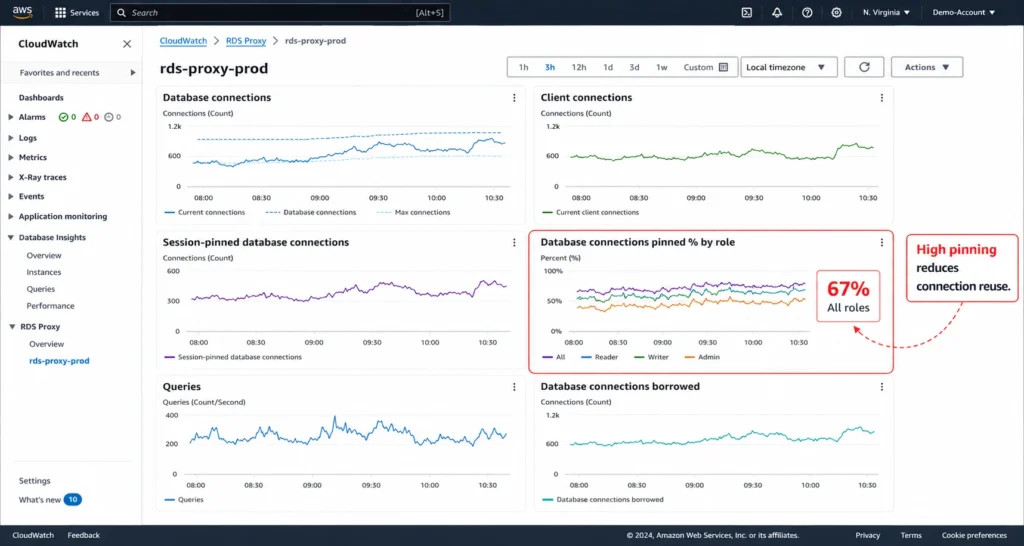Open Cookie preferences footer link
The width and height of the screenshot is (1024, 546).
tap(974, 536)
